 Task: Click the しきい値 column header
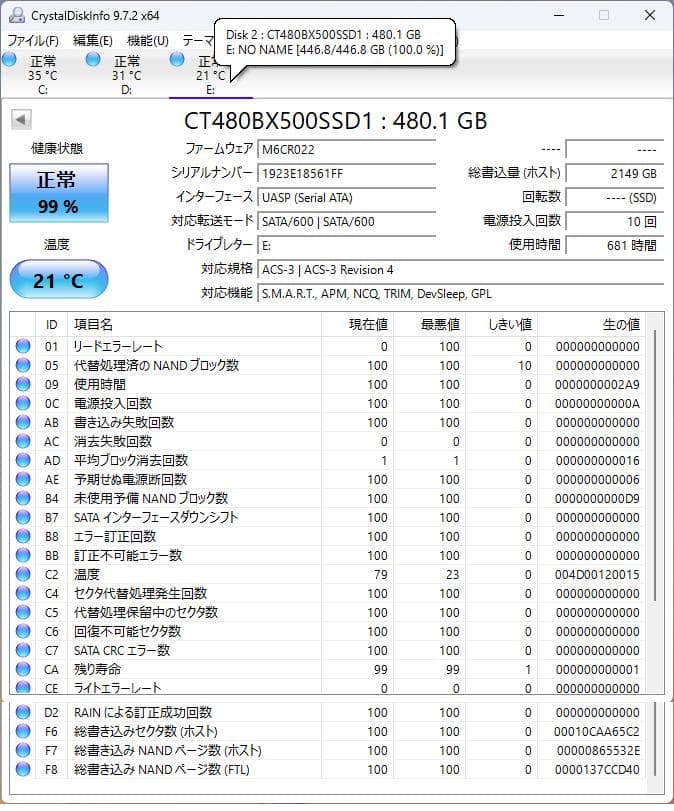[x=501, y=324]
